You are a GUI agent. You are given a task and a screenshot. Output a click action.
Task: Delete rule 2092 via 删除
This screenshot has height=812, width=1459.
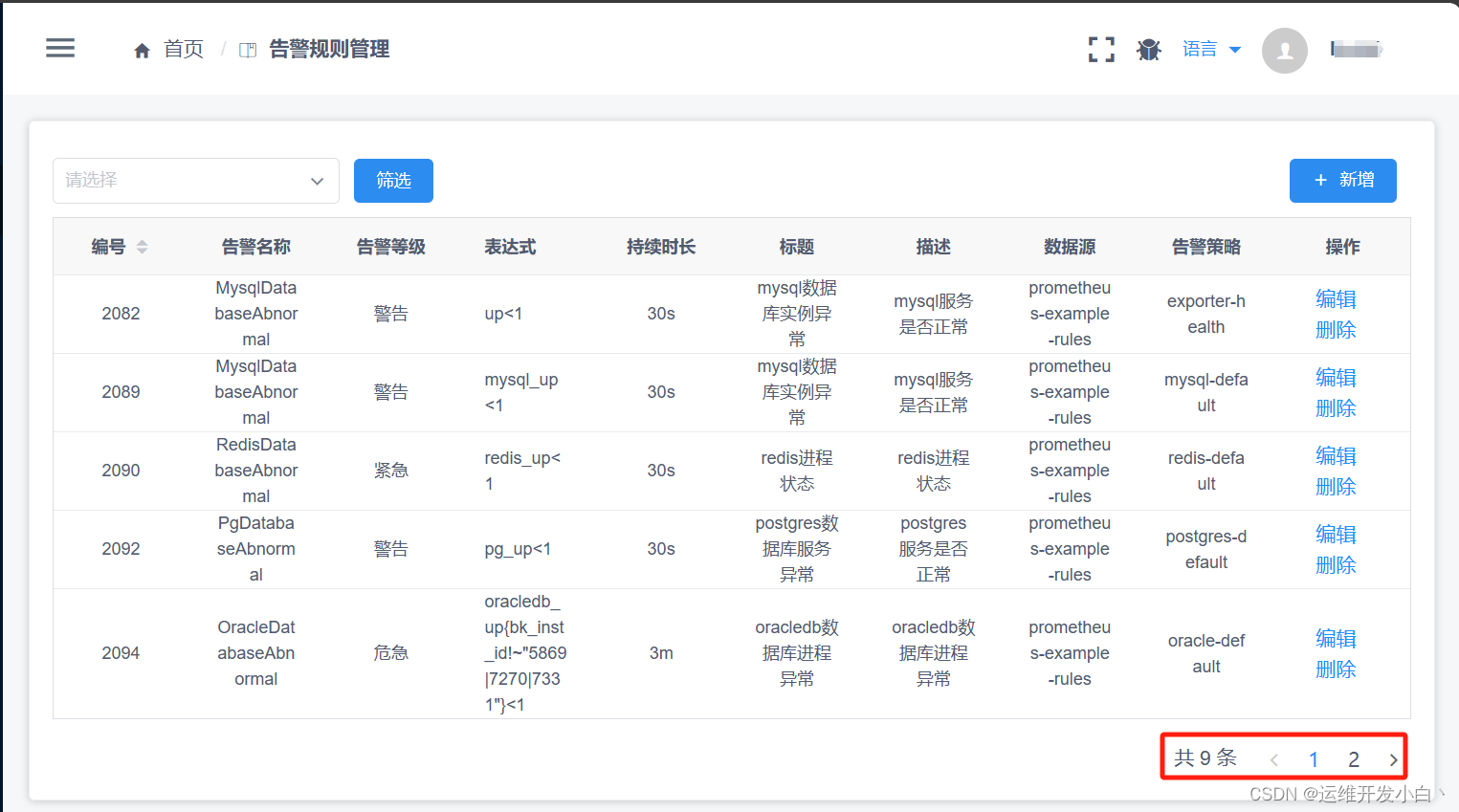tap(1336, 565)
